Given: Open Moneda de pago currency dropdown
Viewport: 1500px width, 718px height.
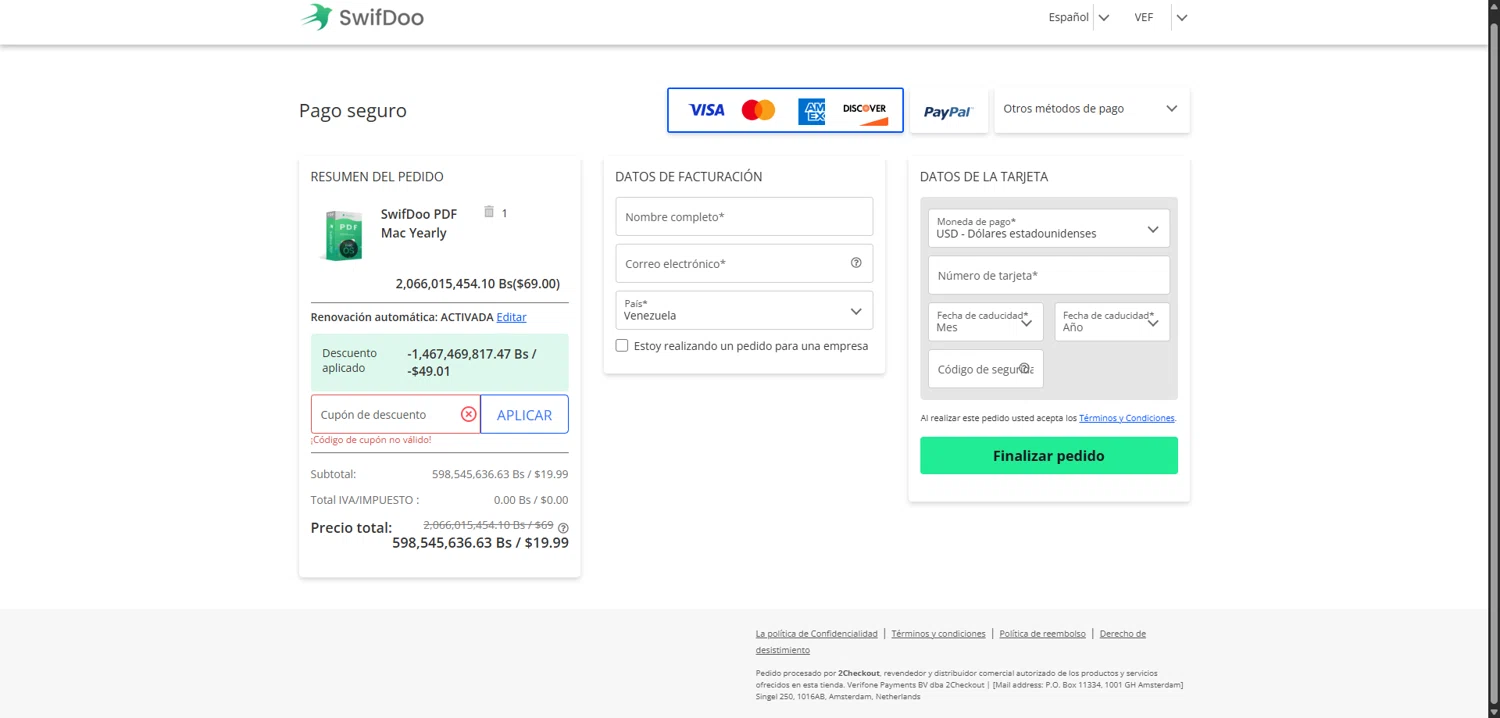Looking at the screenshot, I should coord(1049,228).
